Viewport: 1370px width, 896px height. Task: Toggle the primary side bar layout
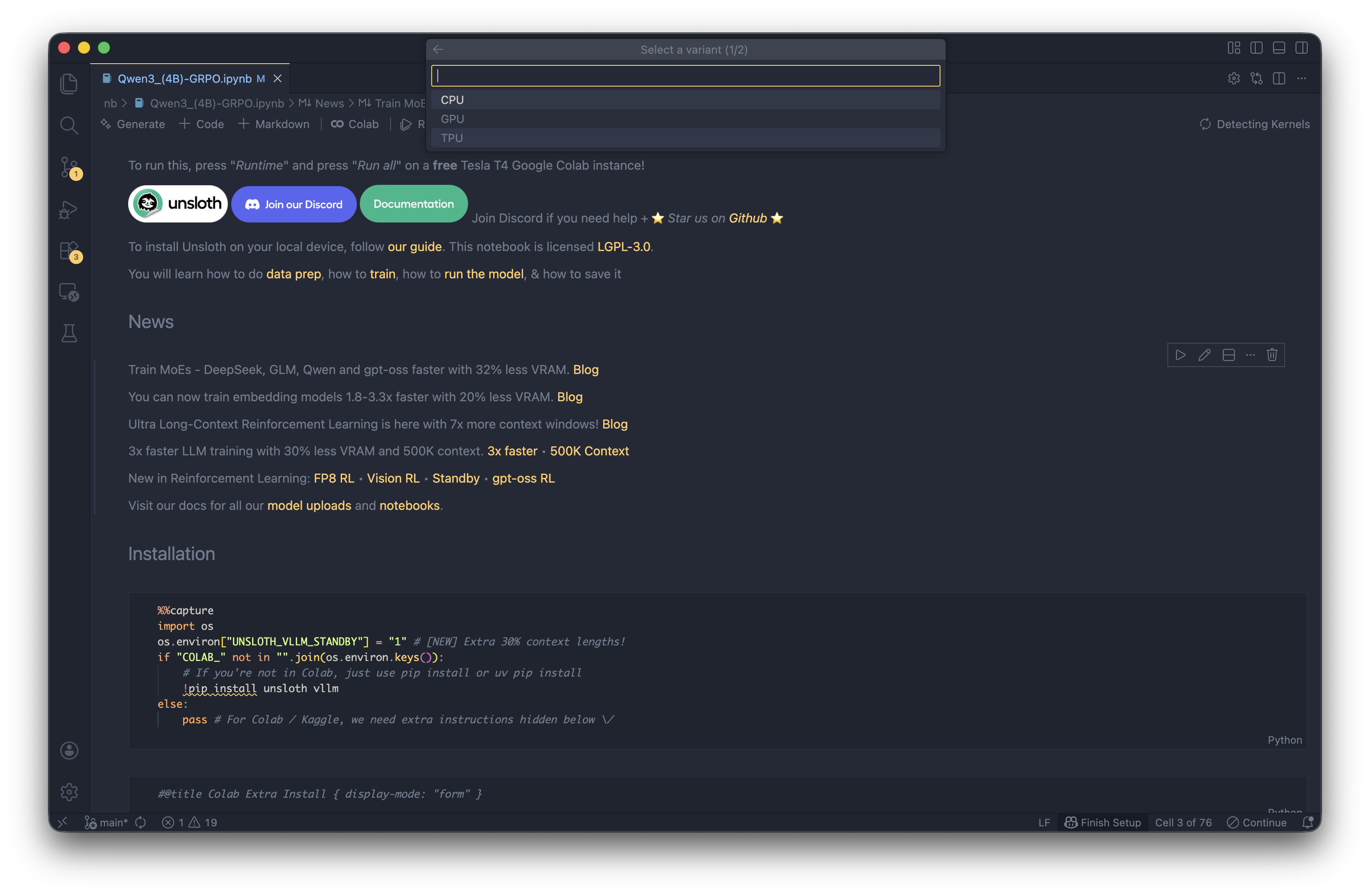[1257, 48]
